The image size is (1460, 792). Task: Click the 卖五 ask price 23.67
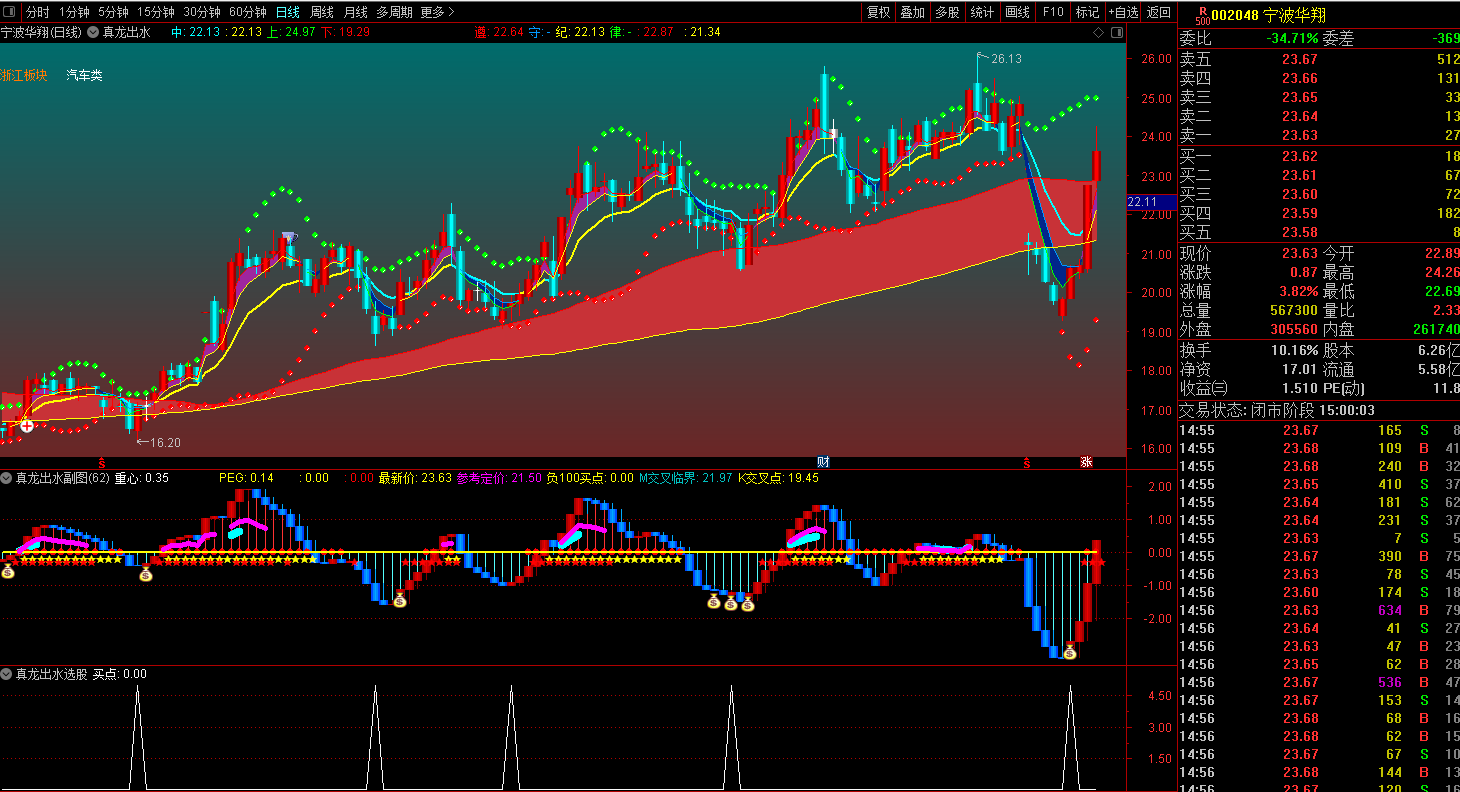pos(1300,59)
